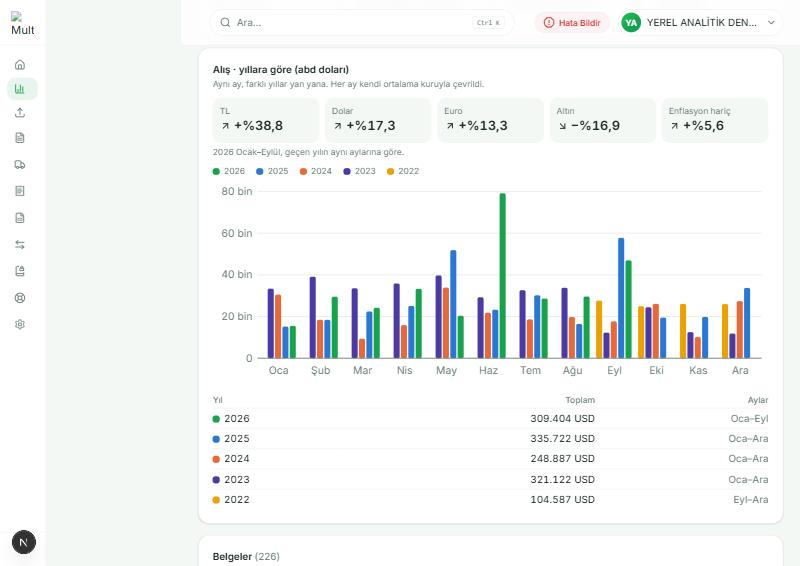Viewport: 800px width, 566px height.
Task: Toggle 2026 series in chart legend
Action: tap(229, 171)
